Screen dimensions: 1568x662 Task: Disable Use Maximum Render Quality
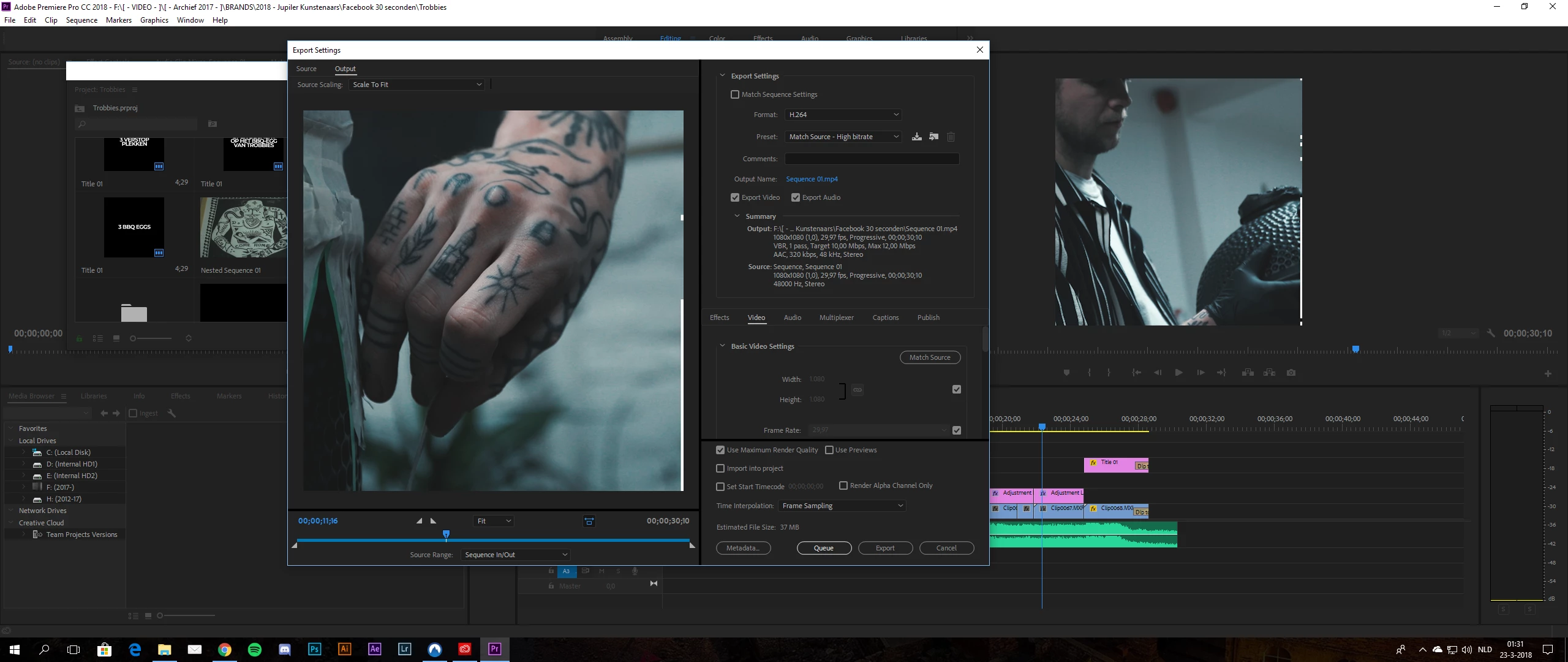tap(720, 450)
